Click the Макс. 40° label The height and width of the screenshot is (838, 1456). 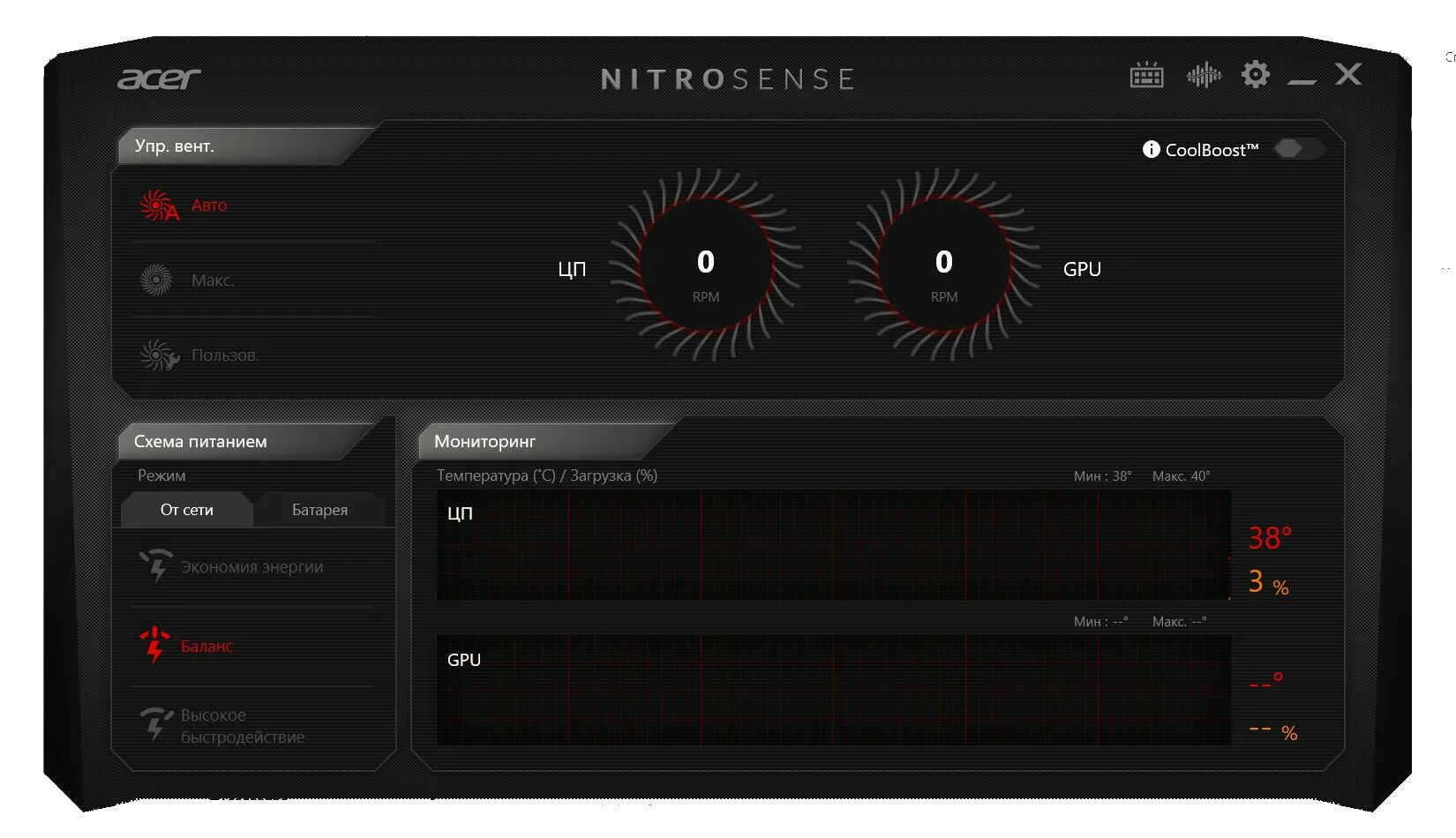[1181, 475]
